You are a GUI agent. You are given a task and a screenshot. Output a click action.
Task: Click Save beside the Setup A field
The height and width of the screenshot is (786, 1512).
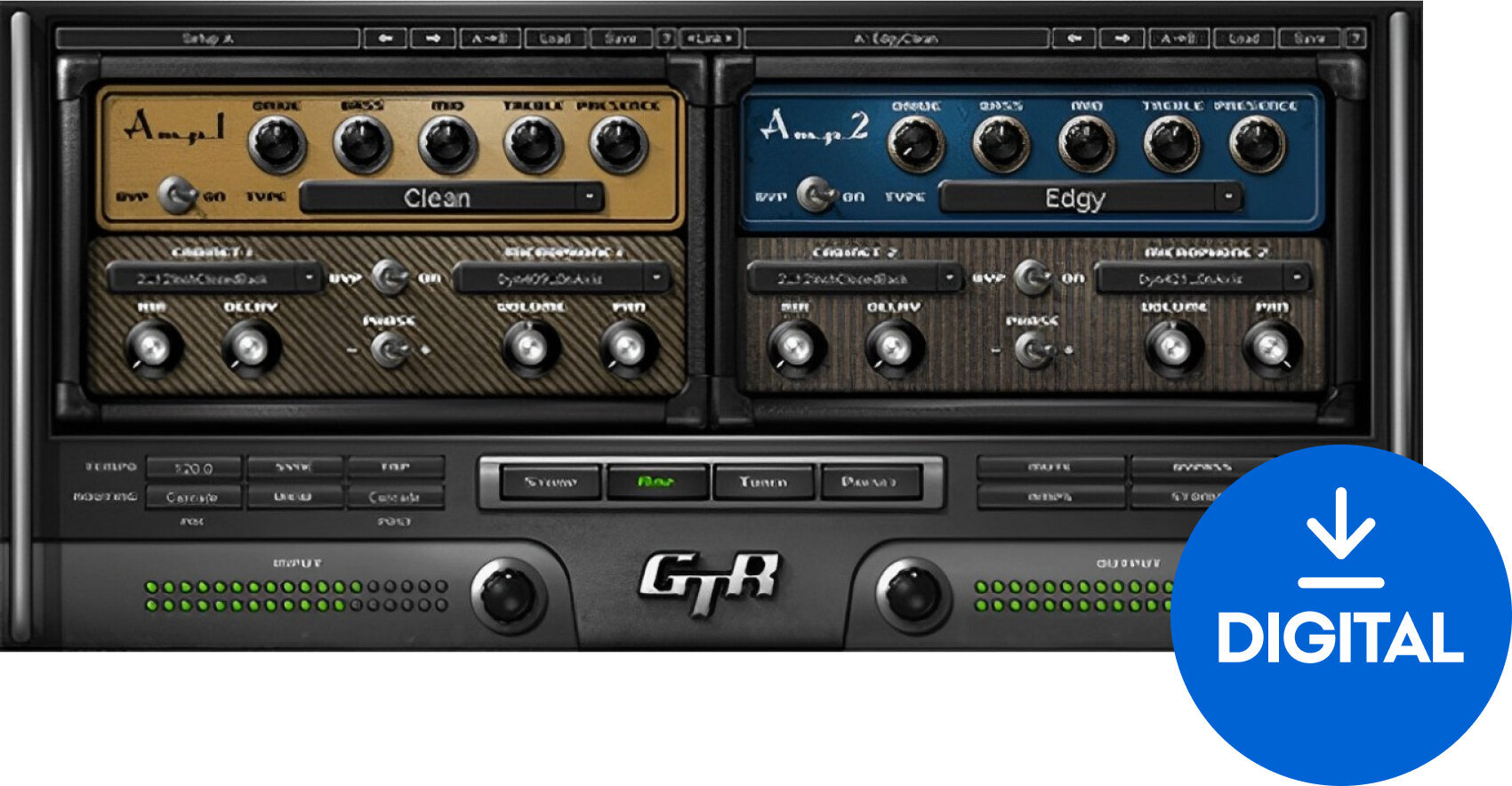pyautogui.click(x=621, y=38)
